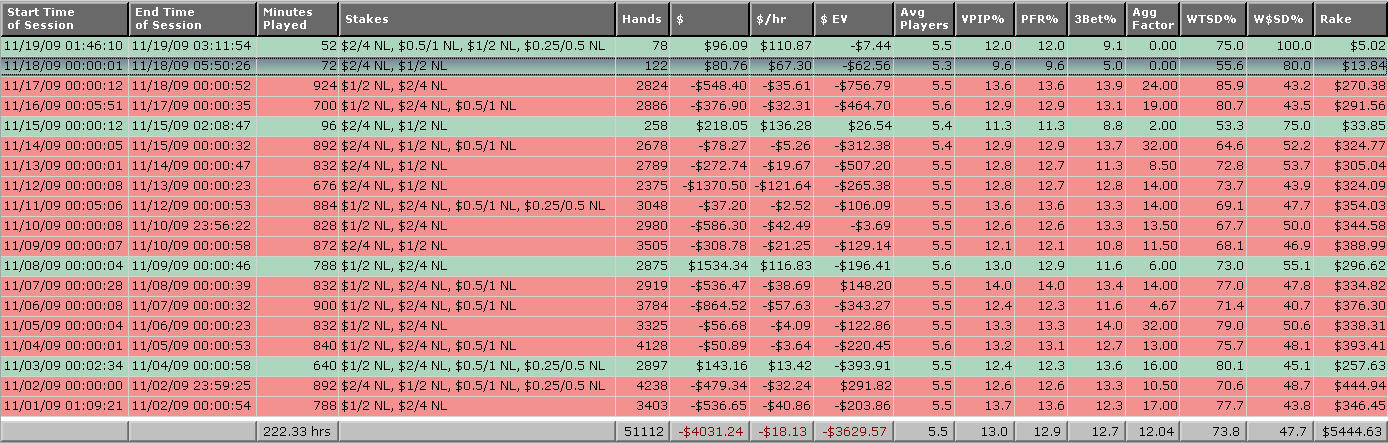
Task: Click the WTSD% column header
Action: tap(1212, 18)
